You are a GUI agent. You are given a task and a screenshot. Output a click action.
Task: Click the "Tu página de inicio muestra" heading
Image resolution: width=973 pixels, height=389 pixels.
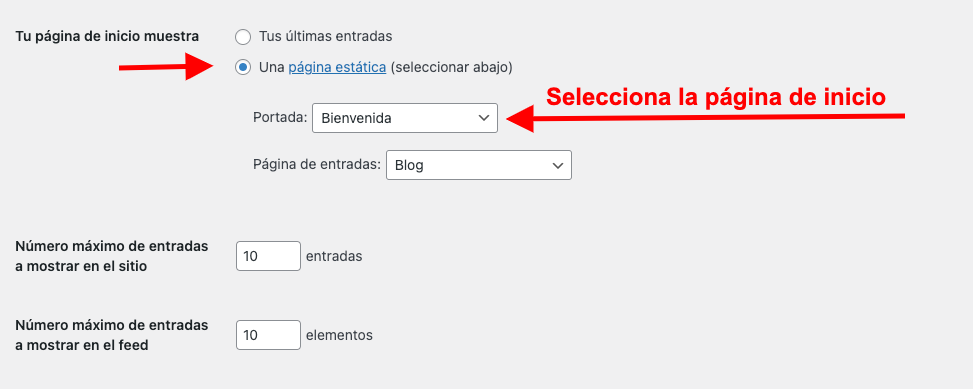click(107, 37)
